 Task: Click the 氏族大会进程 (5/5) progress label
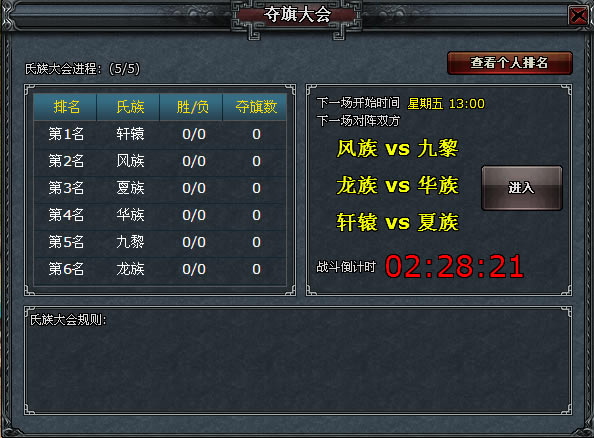[x=82, y=69]
